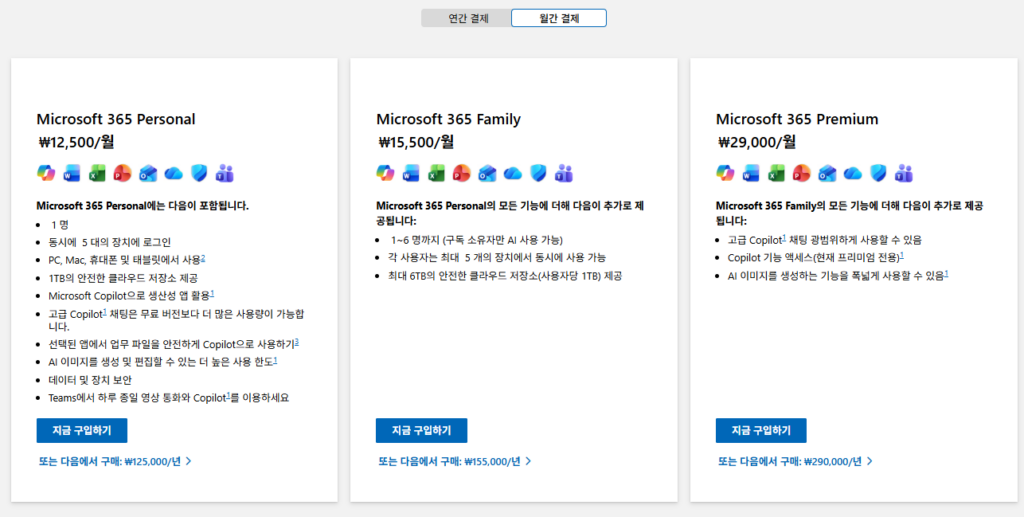
Task: Click the ₩15,500/월 price
Action: [x=416, y=142]
